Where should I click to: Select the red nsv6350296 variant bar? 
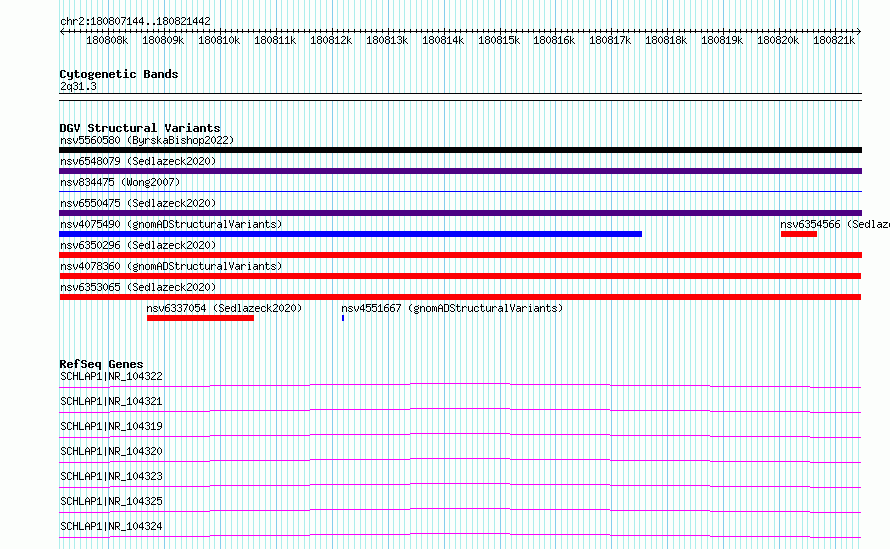click(460, 255)
